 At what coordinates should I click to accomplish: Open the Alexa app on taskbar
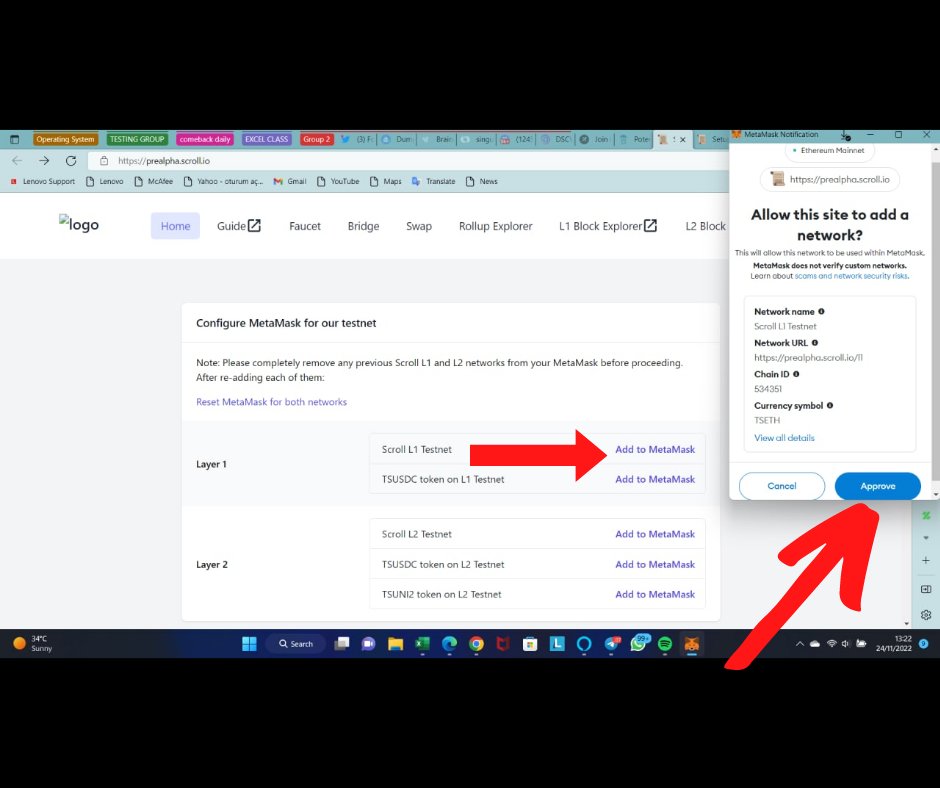click(584, 644)
